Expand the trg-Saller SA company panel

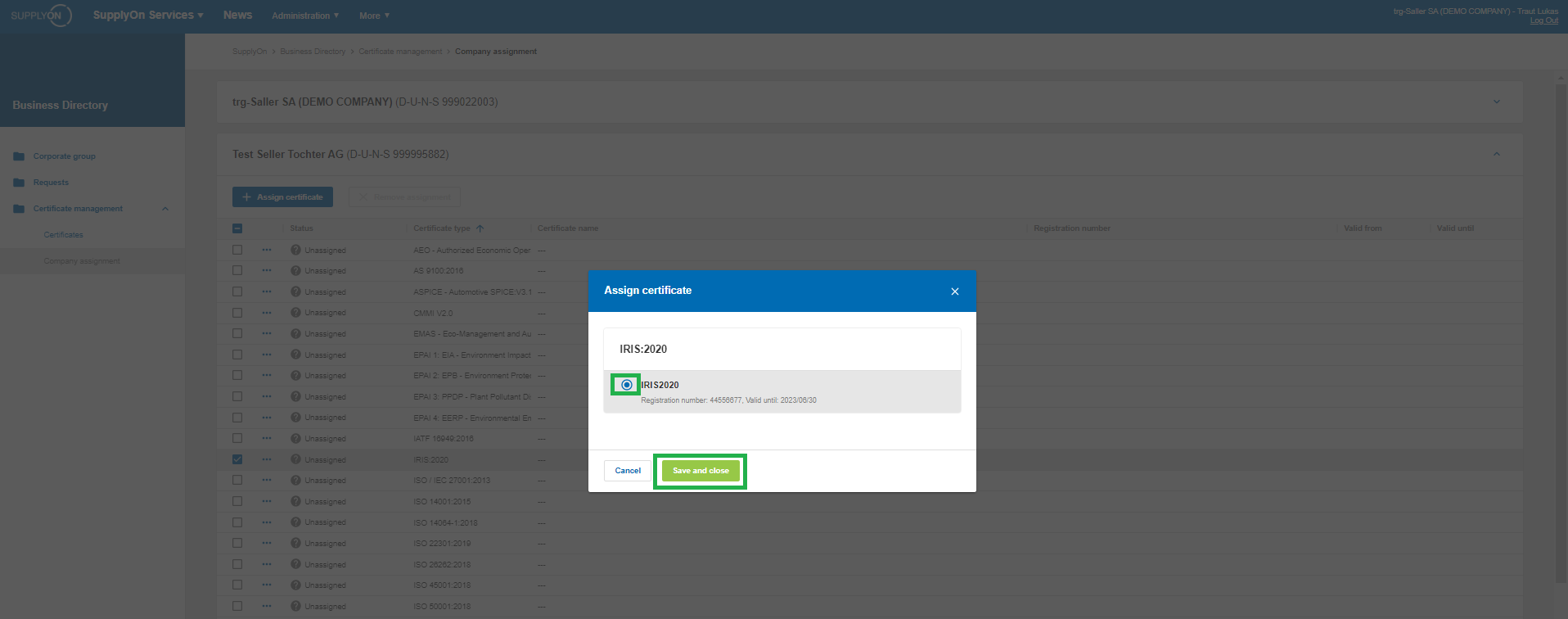pyautogui.click(x=1496, y=102)
